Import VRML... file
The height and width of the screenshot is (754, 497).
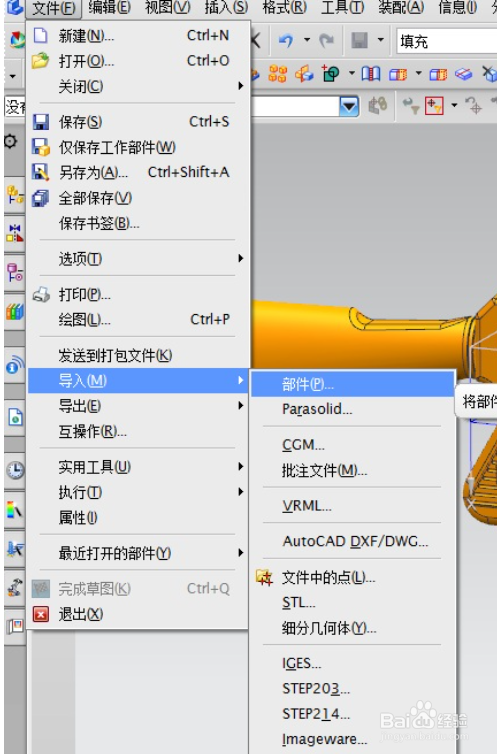click(353, 506)
